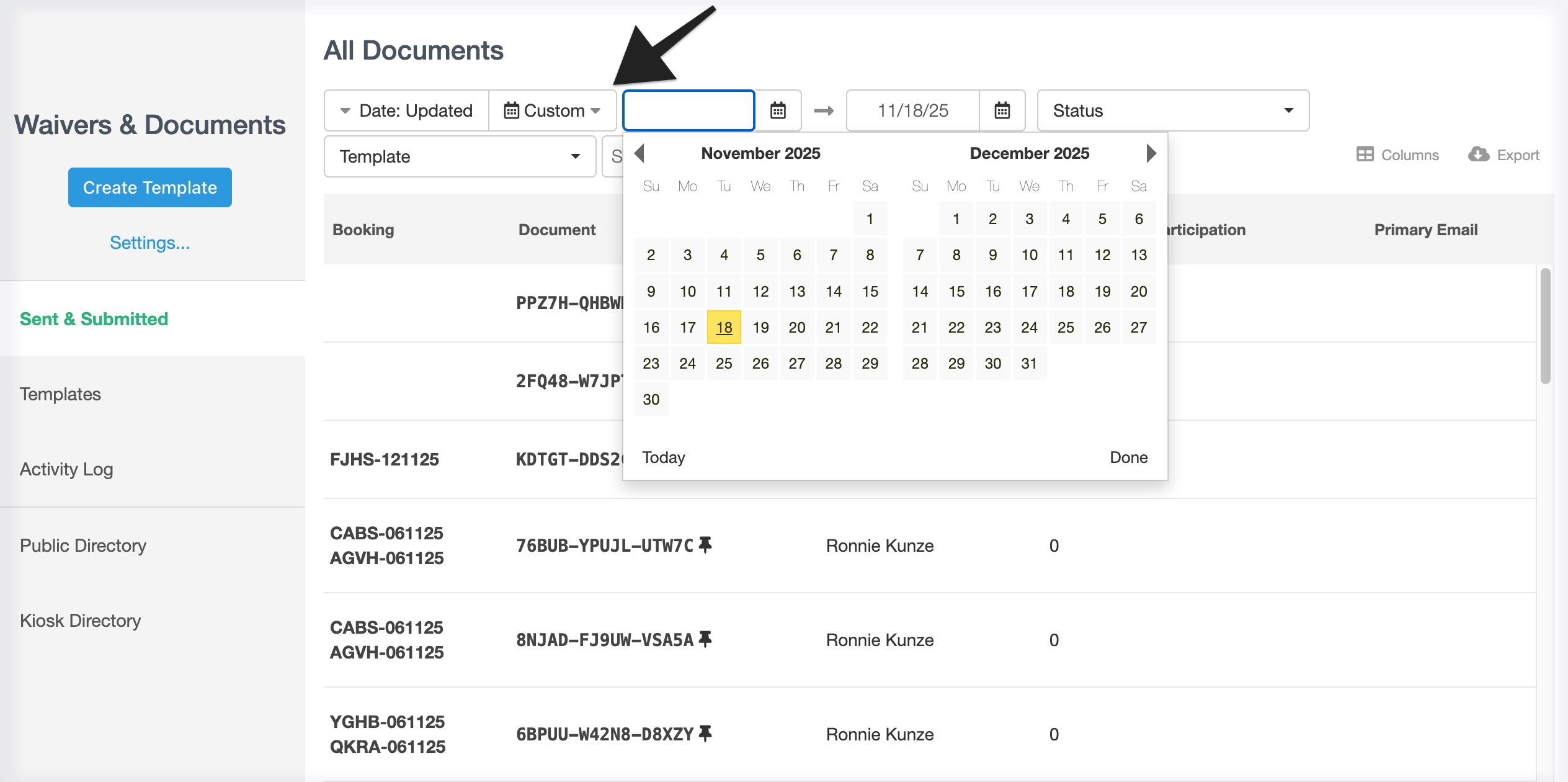This screenshot has width=1568, height=782.
Task: Go to previous month in date picker
Action: [x=639, y=153]
